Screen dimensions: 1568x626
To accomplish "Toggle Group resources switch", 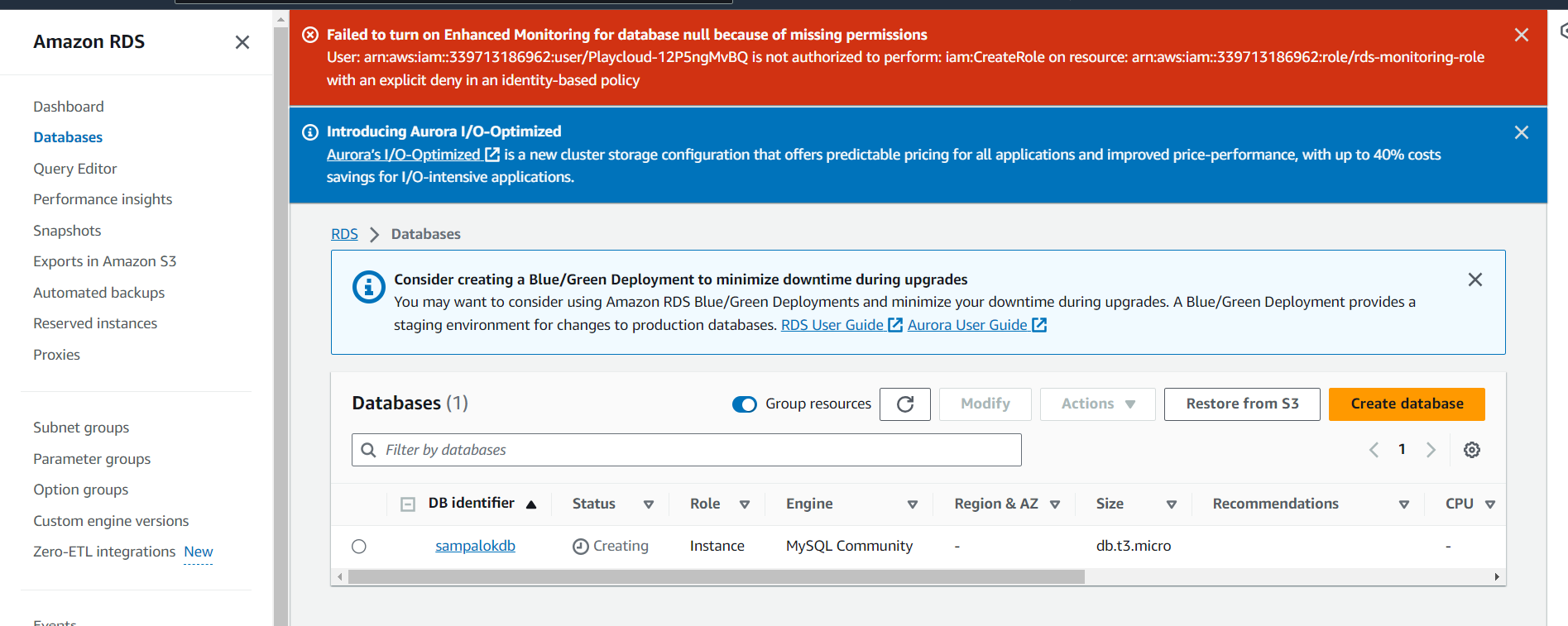I will tap(744, 404).
